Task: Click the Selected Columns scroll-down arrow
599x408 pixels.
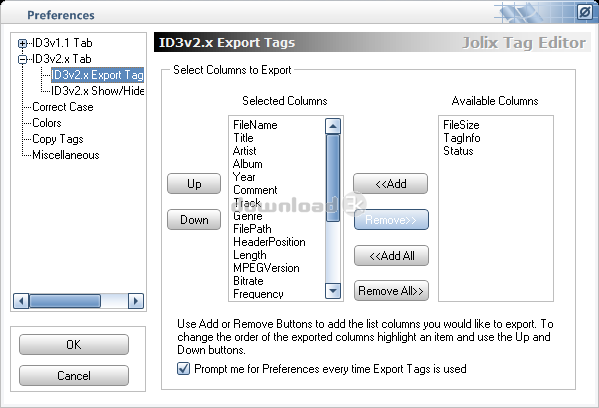Action: [333, 291]
